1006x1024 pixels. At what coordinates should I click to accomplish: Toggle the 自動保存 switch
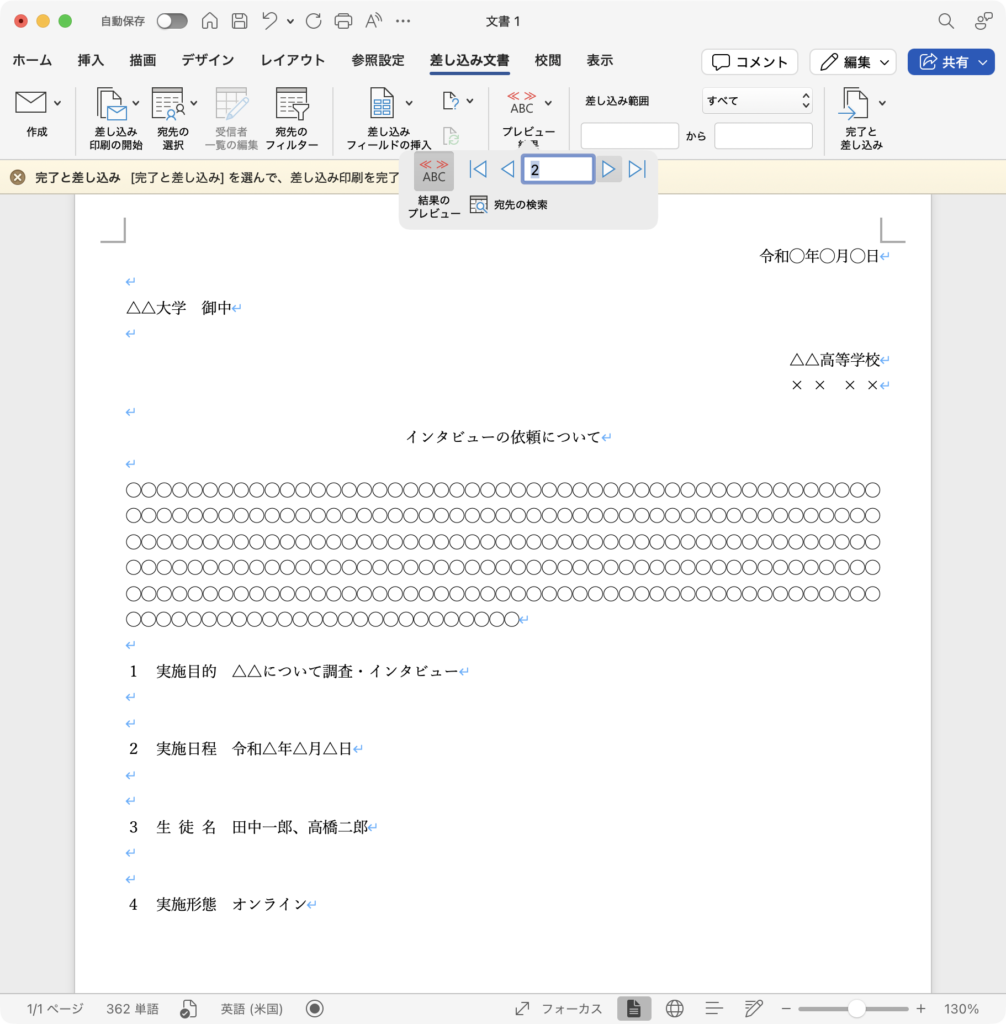pos(171,21)
